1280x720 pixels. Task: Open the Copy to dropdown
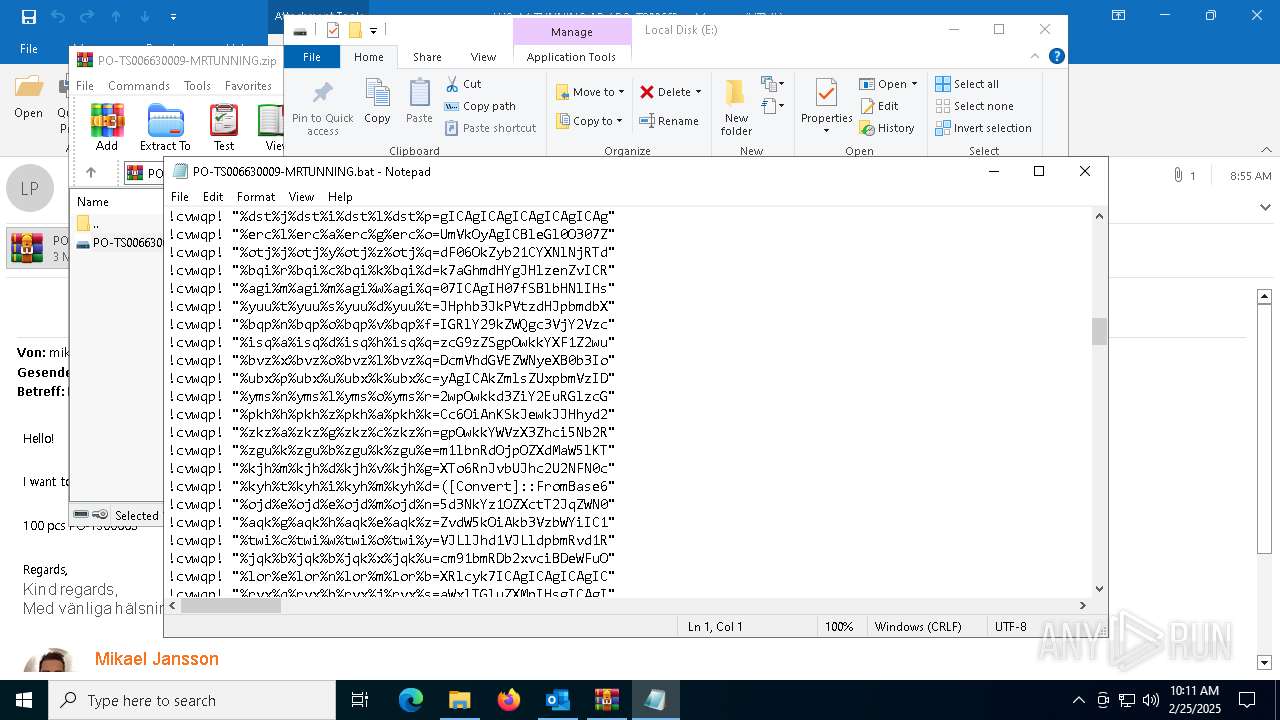(588, 121)
